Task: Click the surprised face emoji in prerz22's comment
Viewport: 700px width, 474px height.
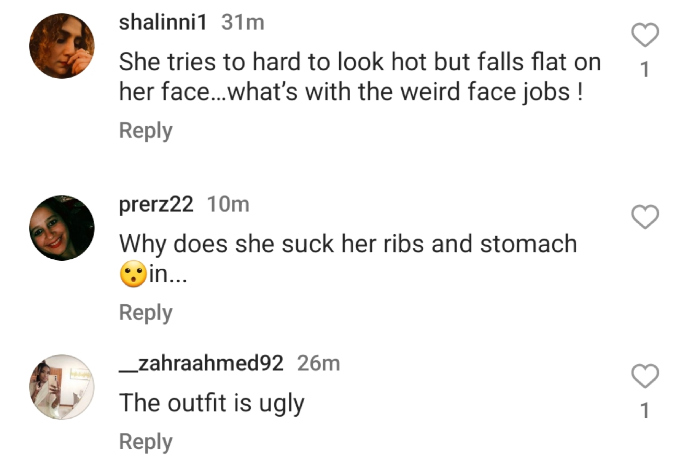Action: (x=132, y=274)
